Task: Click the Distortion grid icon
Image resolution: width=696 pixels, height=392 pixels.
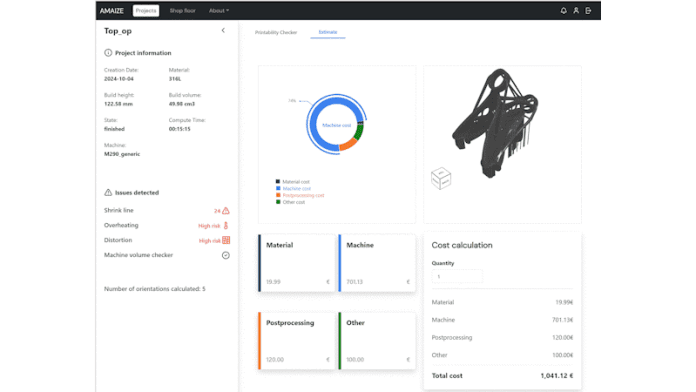Action: 226,240
